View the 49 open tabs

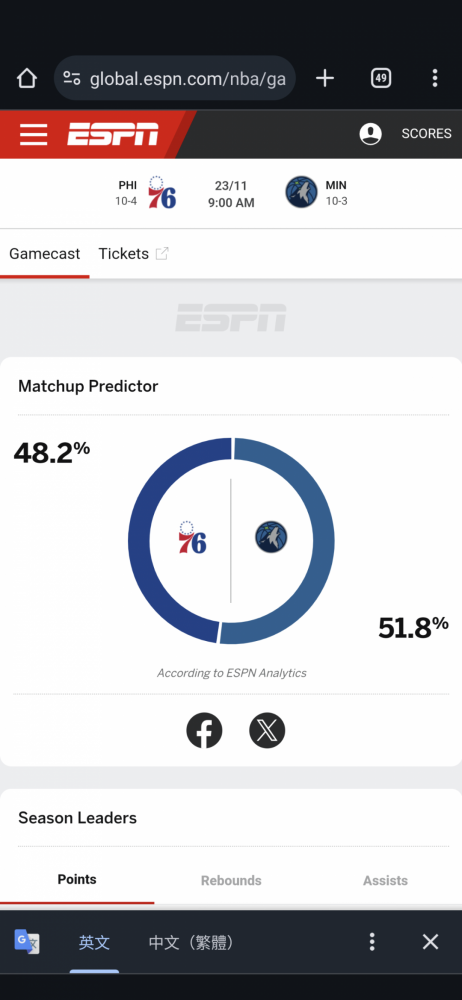pyautogui.click(x=381, y=78)
